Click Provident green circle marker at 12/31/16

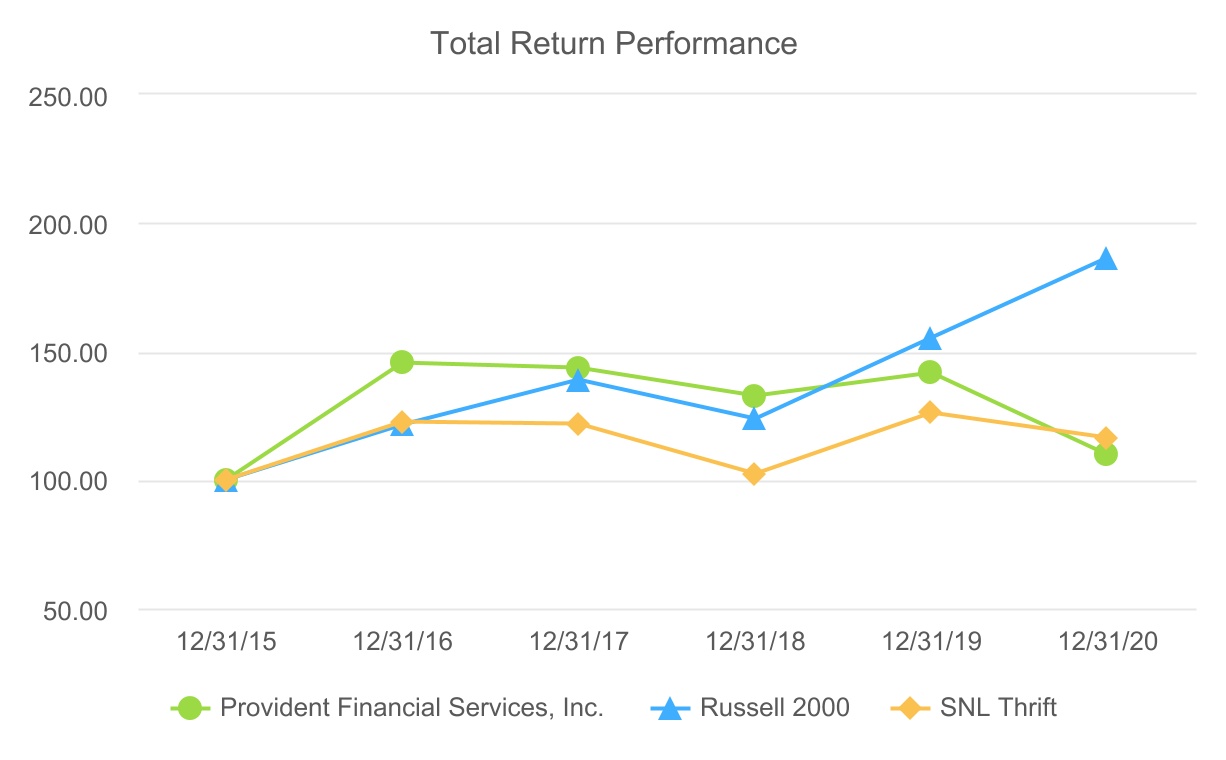(x=402, y=362)
